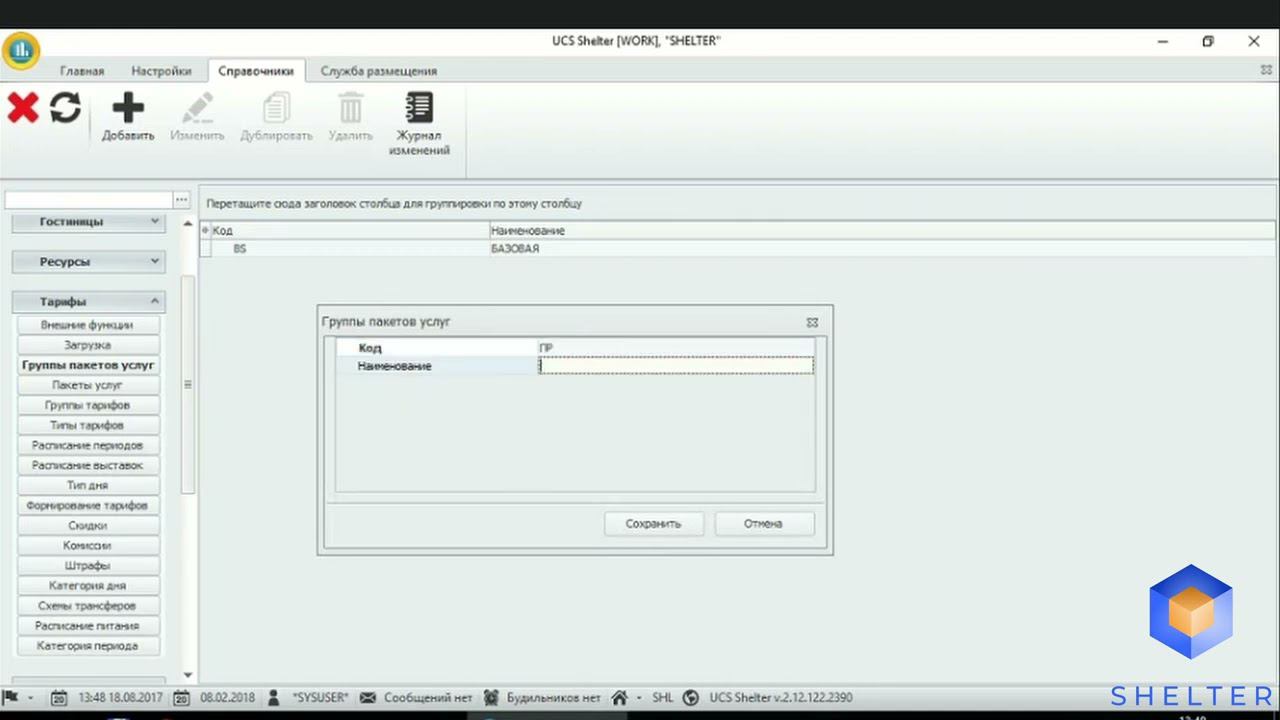
Task: Open the Главная tab
Action: coord(82,71)
